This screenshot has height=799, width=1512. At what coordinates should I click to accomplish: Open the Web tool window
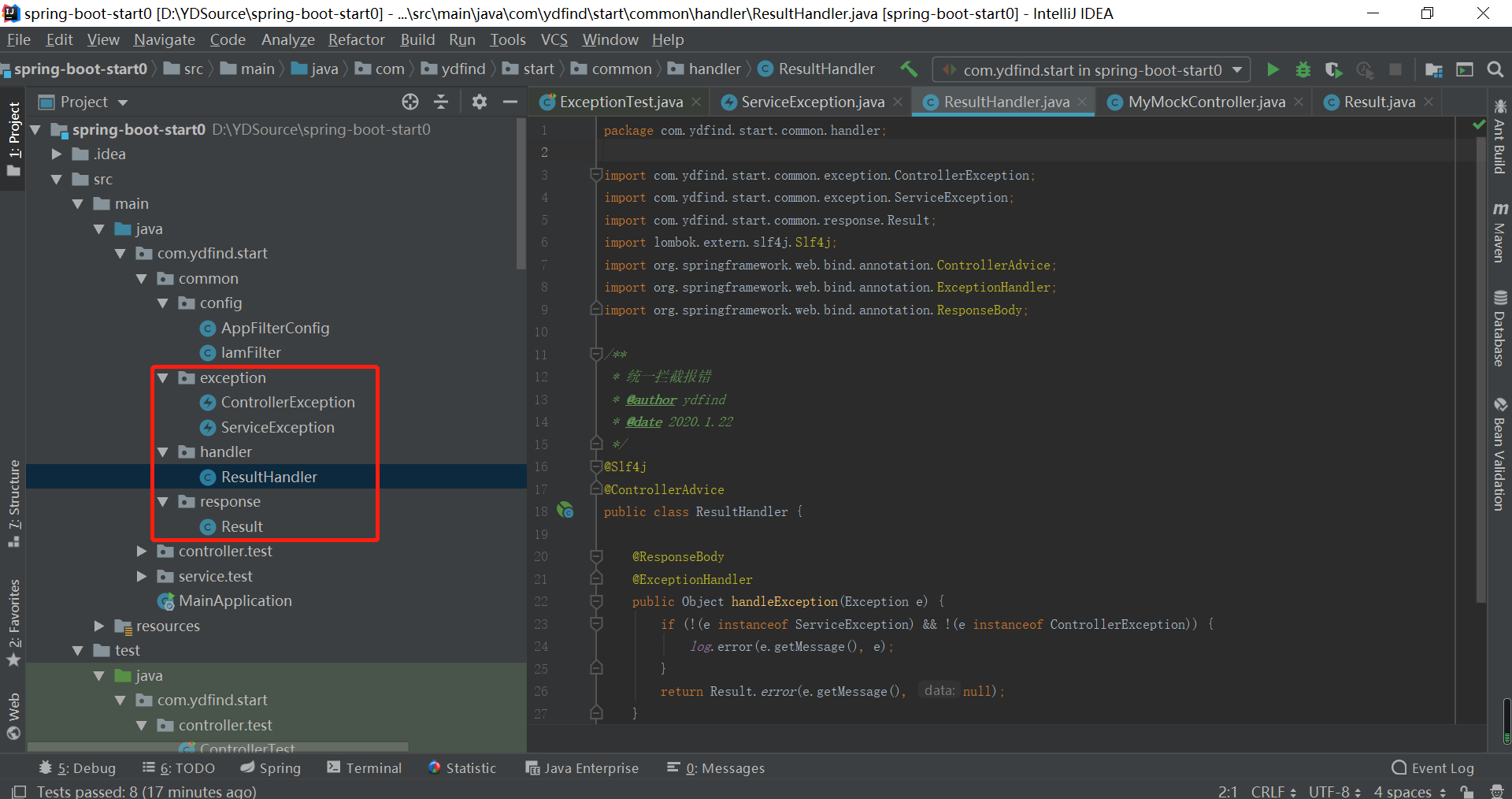13,716
